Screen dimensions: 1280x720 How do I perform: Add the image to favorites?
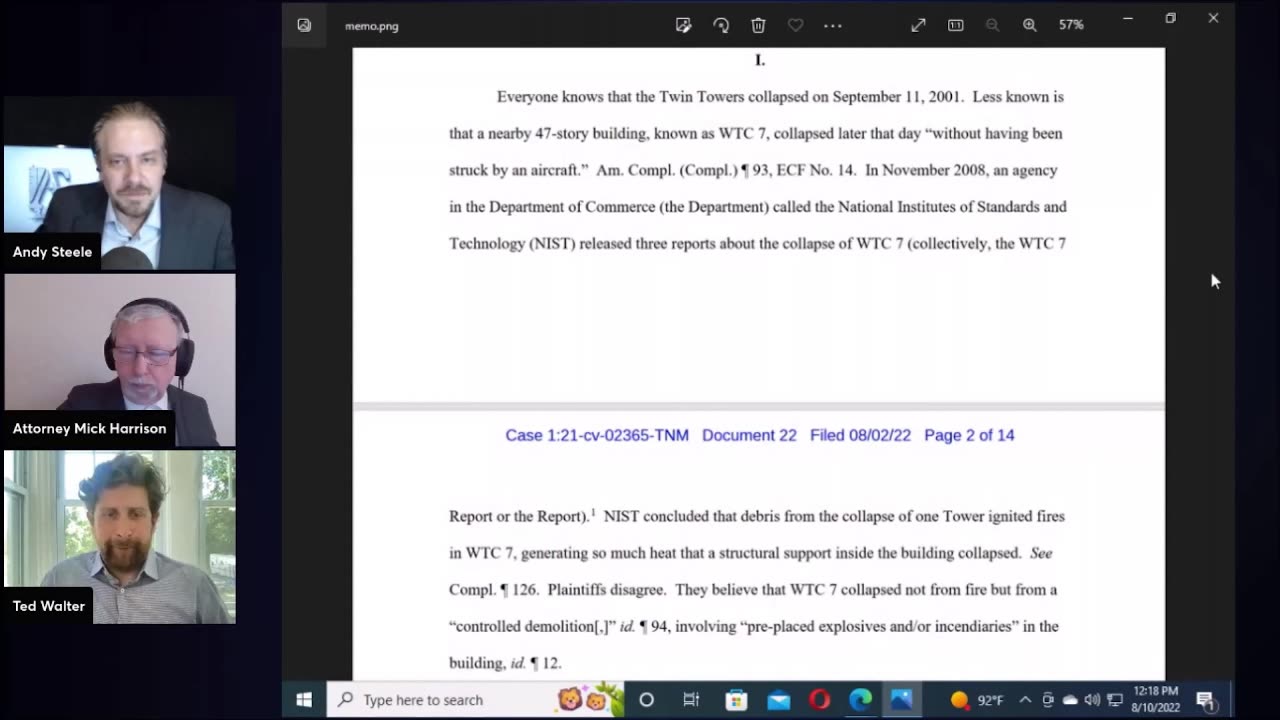click(x=795, y=25)
